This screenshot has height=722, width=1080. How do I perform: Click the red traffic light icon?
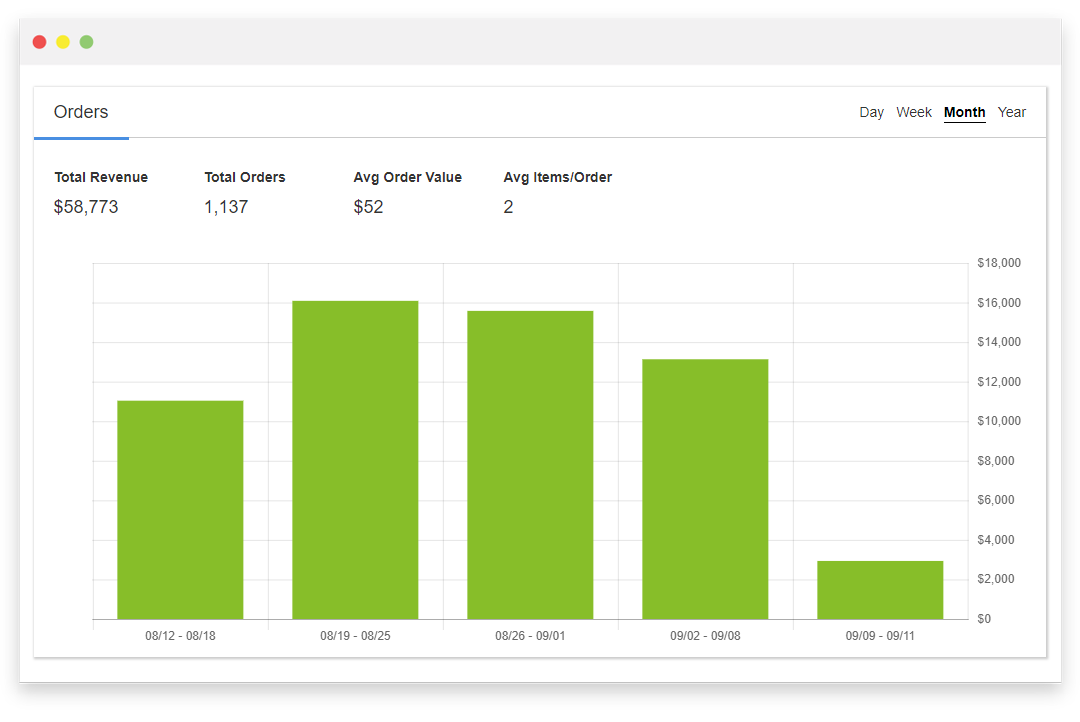(38, 42)
